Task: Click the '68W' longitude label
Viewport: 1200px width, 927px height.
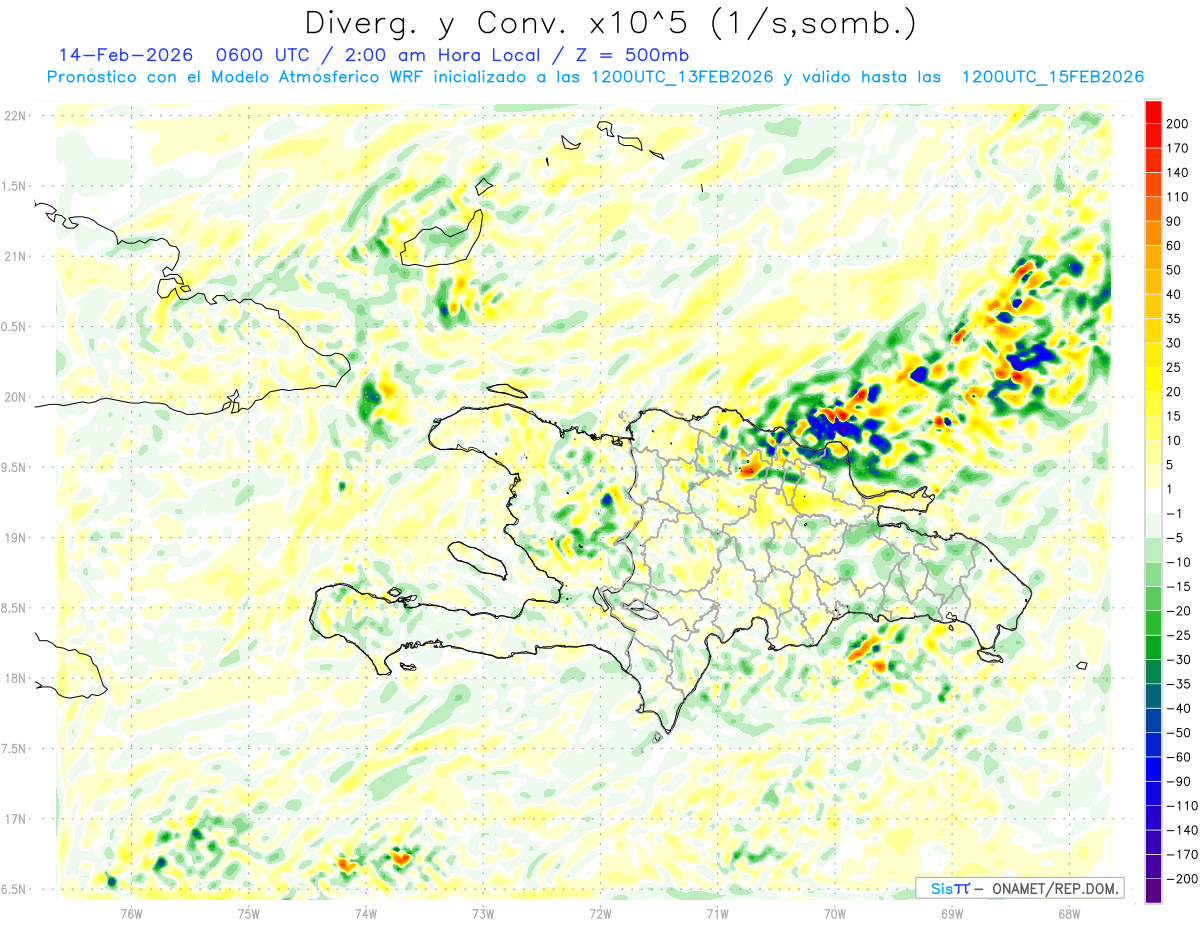Action: coord(1069,913)
